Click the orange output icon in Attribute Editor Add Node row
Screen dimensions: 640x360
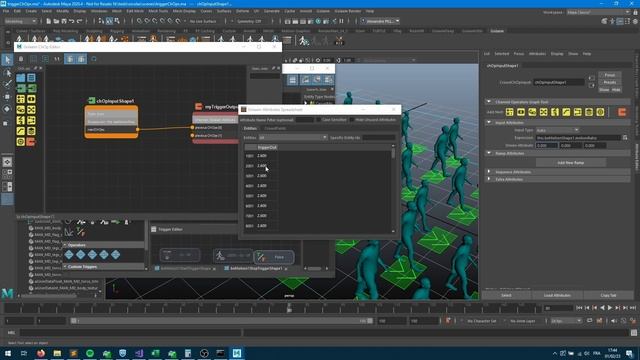(622, 112)
